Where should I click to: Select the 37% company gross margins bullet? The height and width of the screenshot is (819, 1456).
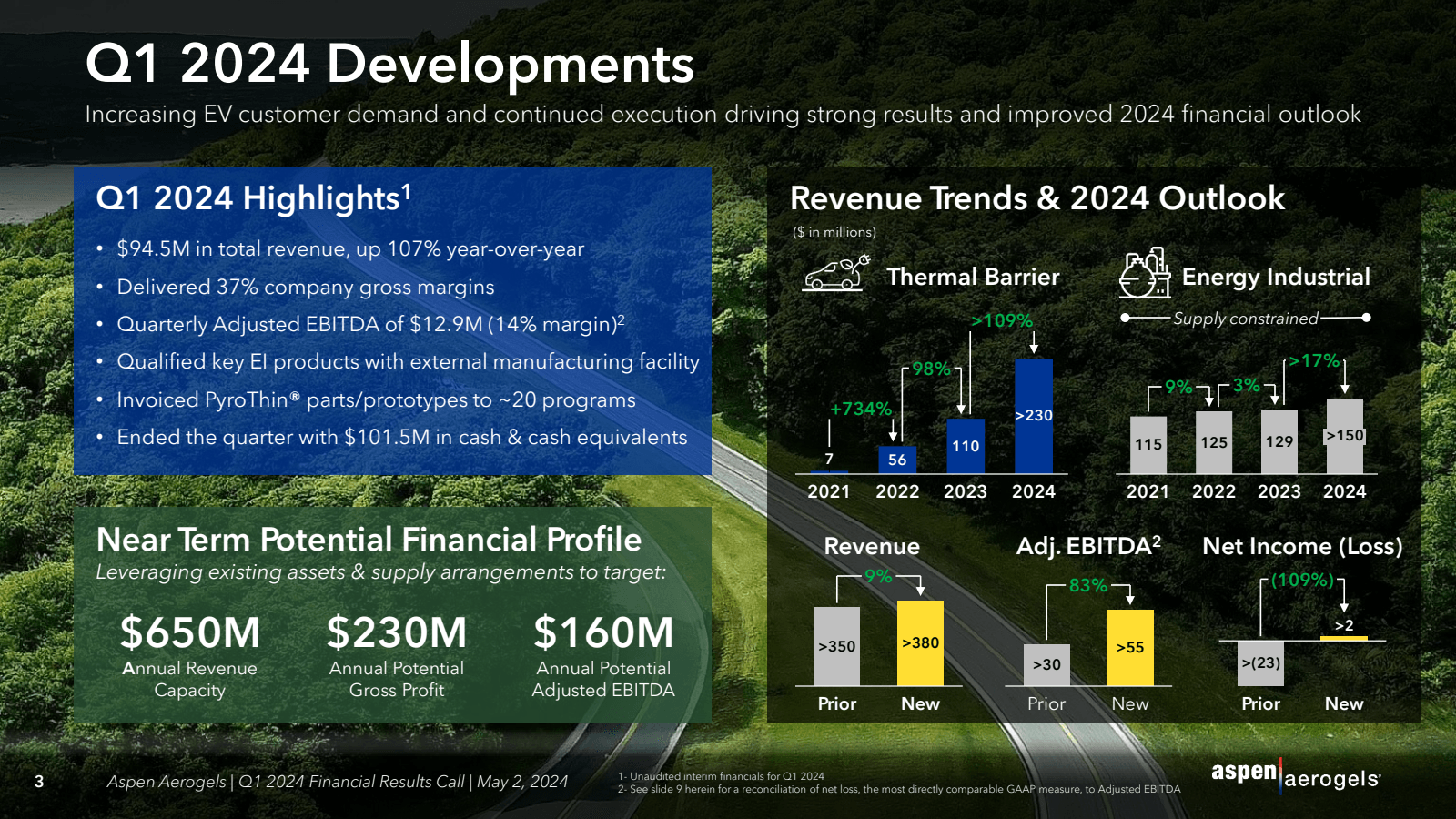click(306, 288)
